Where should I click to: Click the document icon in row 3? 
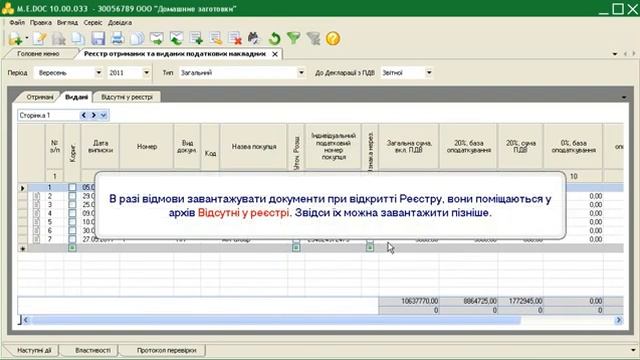tap(37, 205)
